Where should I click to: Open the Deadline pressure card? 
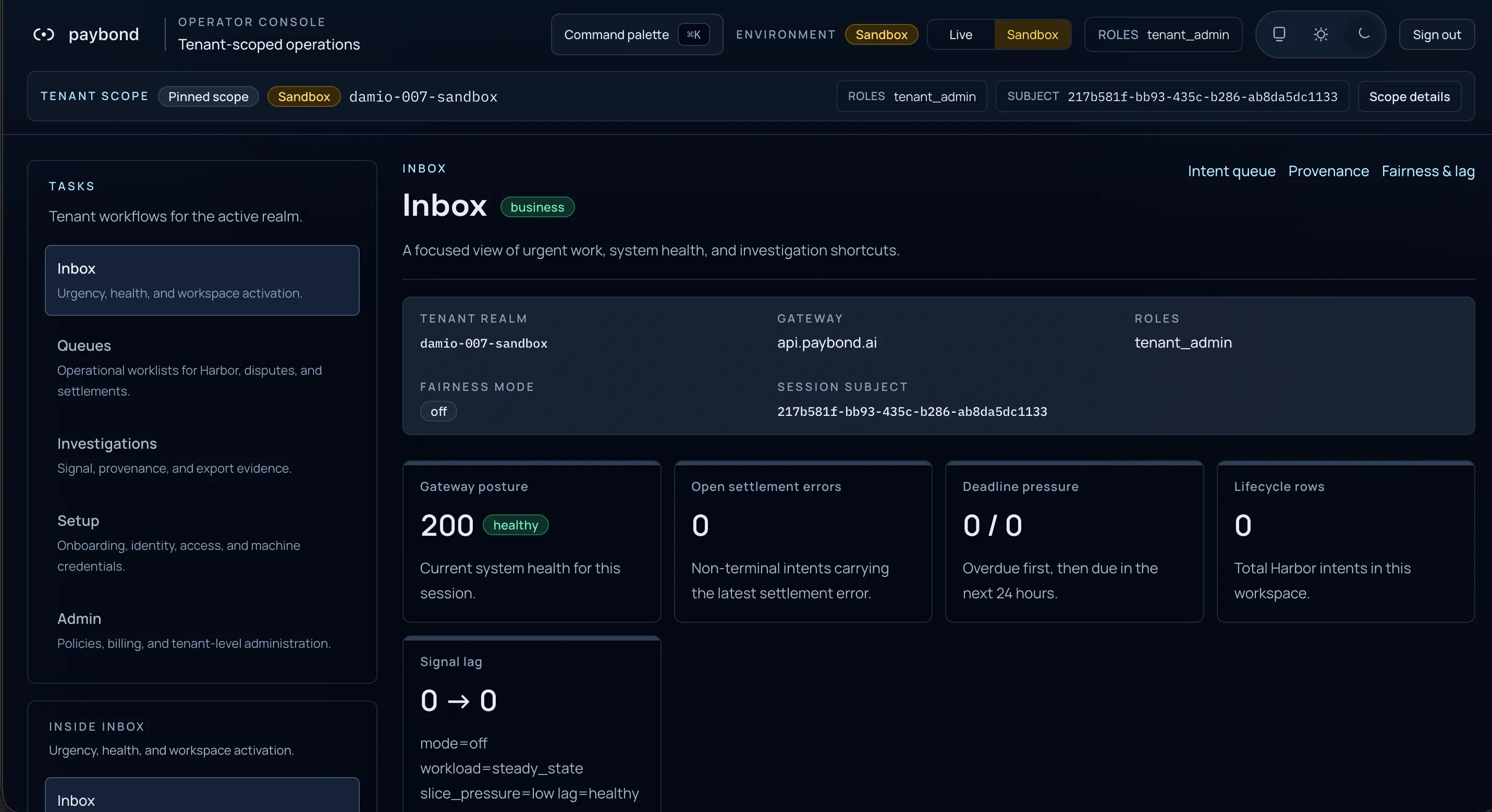click(x=1074, y=542)
